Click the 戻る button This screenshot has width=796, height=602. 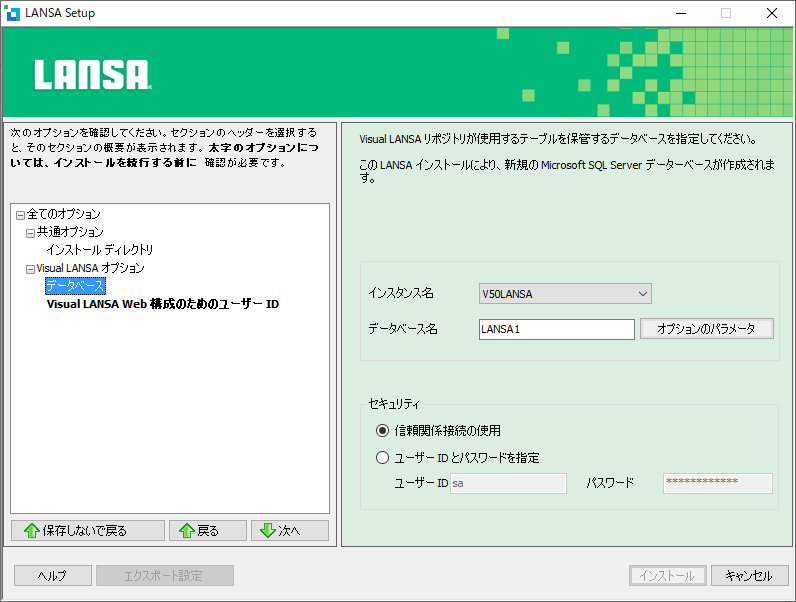208,530
